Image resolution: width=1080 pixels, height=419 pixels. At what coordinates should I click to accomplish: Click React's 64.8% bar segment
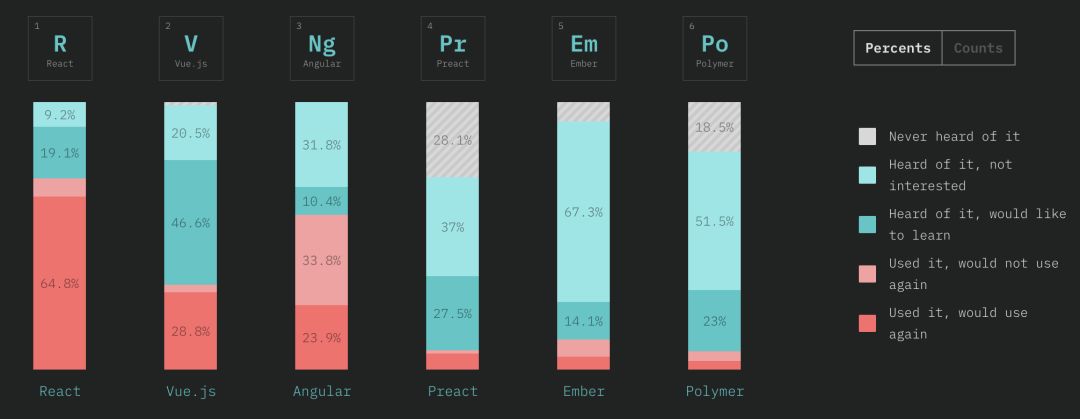(x=60, y=283)
